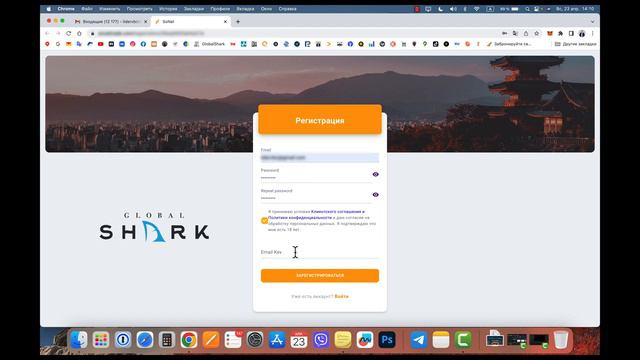Close the Softel tab
The height and width of the screenshot is (360, 640).
pos(225,22)
